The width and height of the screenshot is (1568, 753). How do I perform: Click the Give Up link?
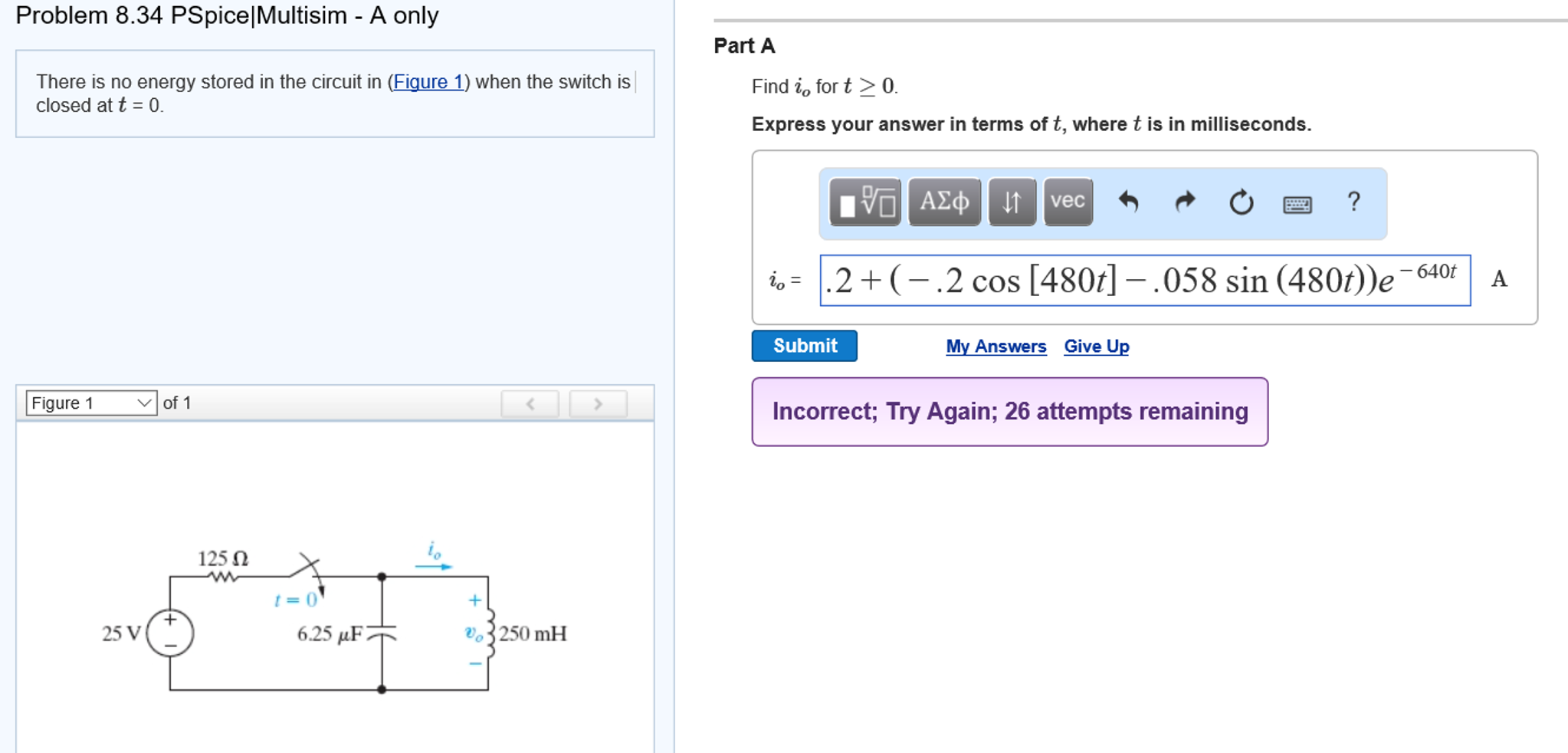(x=1096, y=347)
